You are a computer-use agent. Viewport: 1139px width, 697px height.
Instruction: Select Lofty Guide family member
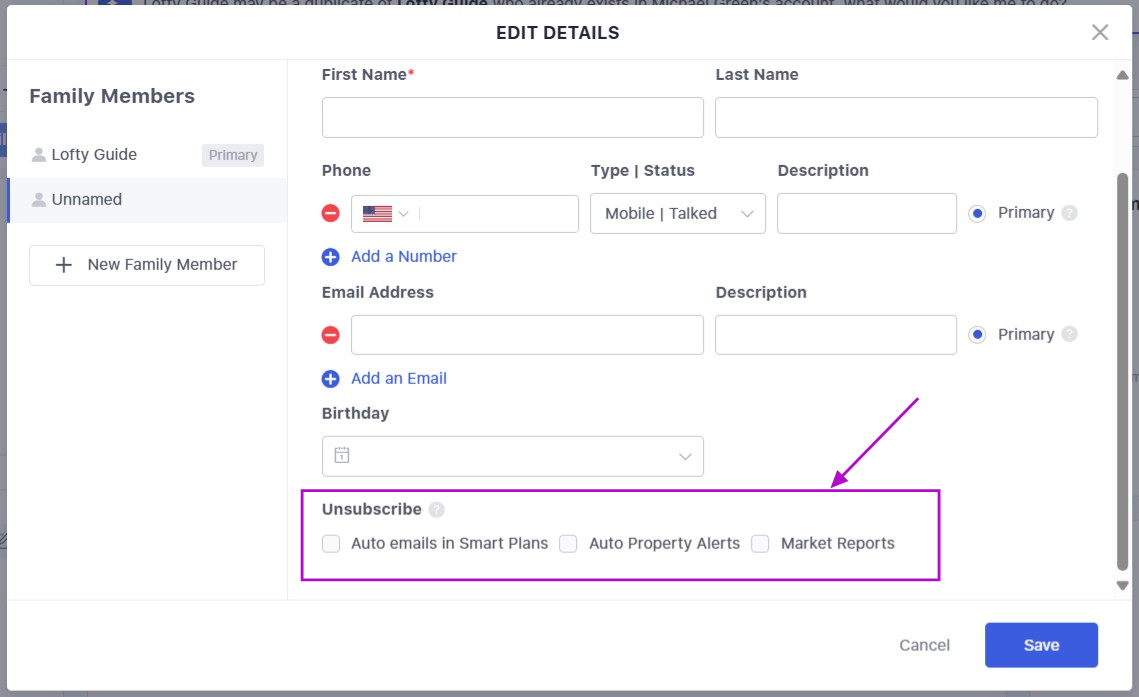[x=94, y=155]
